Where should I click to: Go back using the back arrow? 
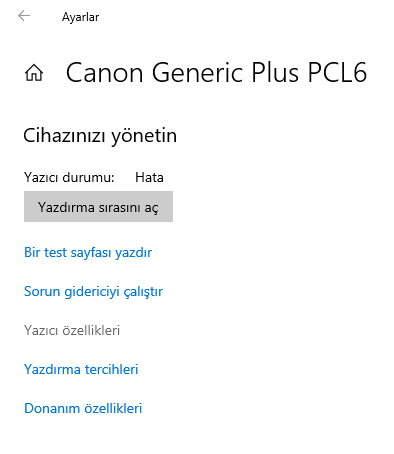(x=24, y=16)
